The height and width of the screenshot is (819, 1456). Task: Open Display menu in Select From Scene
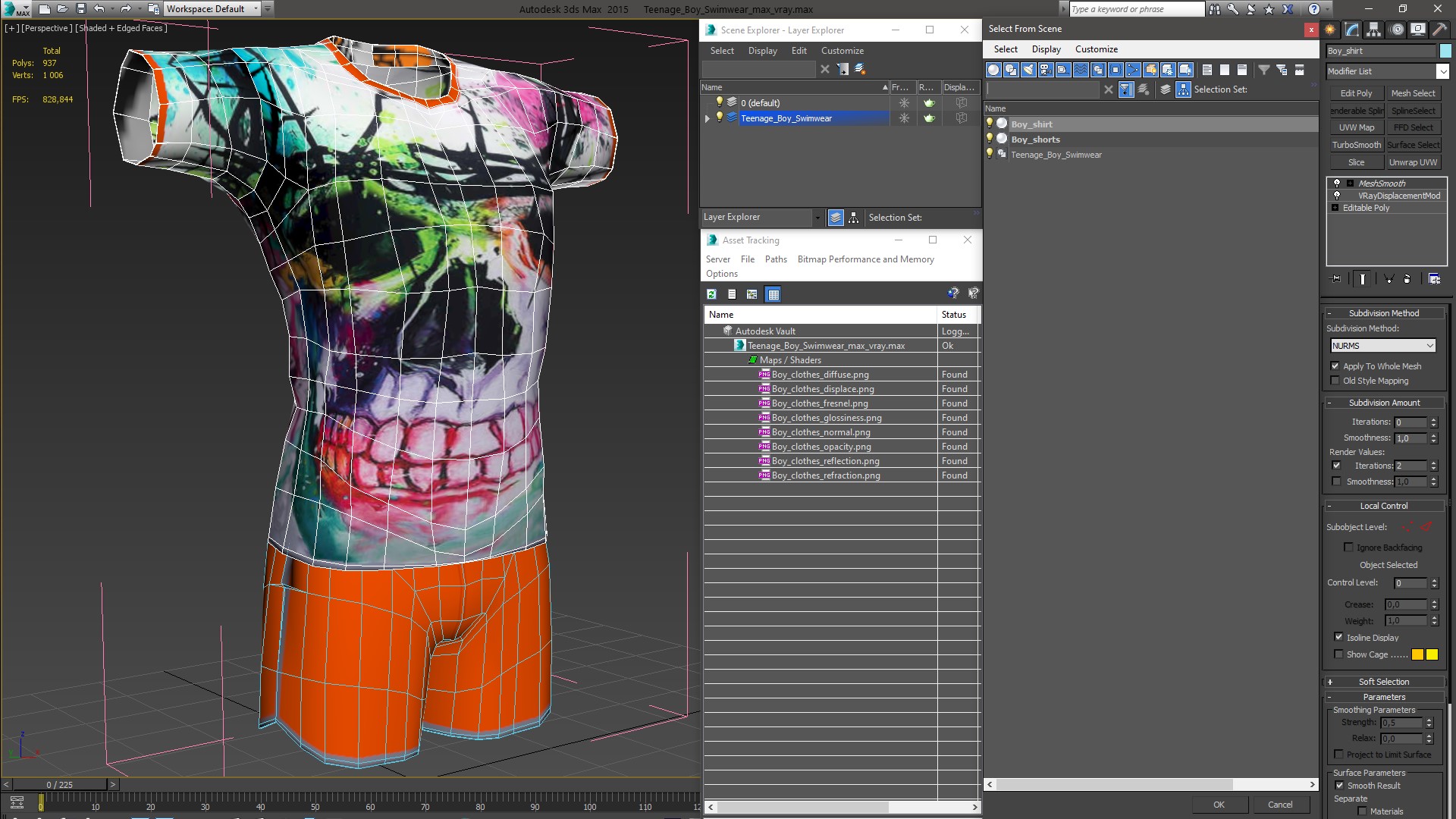click(x=1046, y=49)
